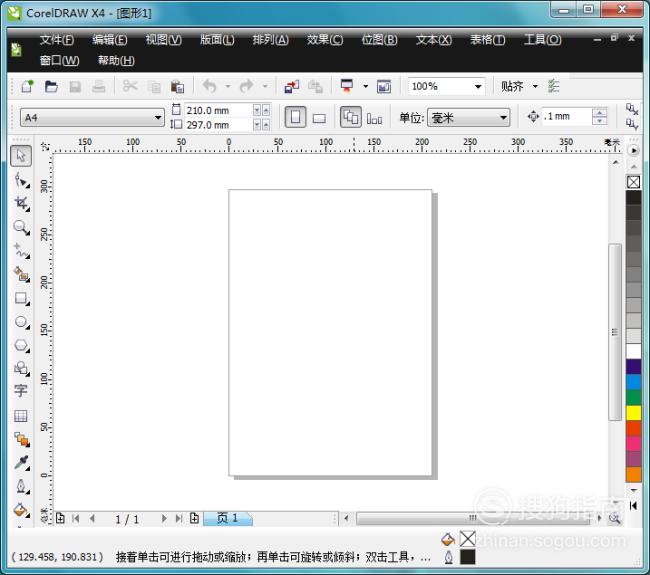Open the Options icon beside 贴齐
This screenshot has height=575, width=650.
click(553, 86)
